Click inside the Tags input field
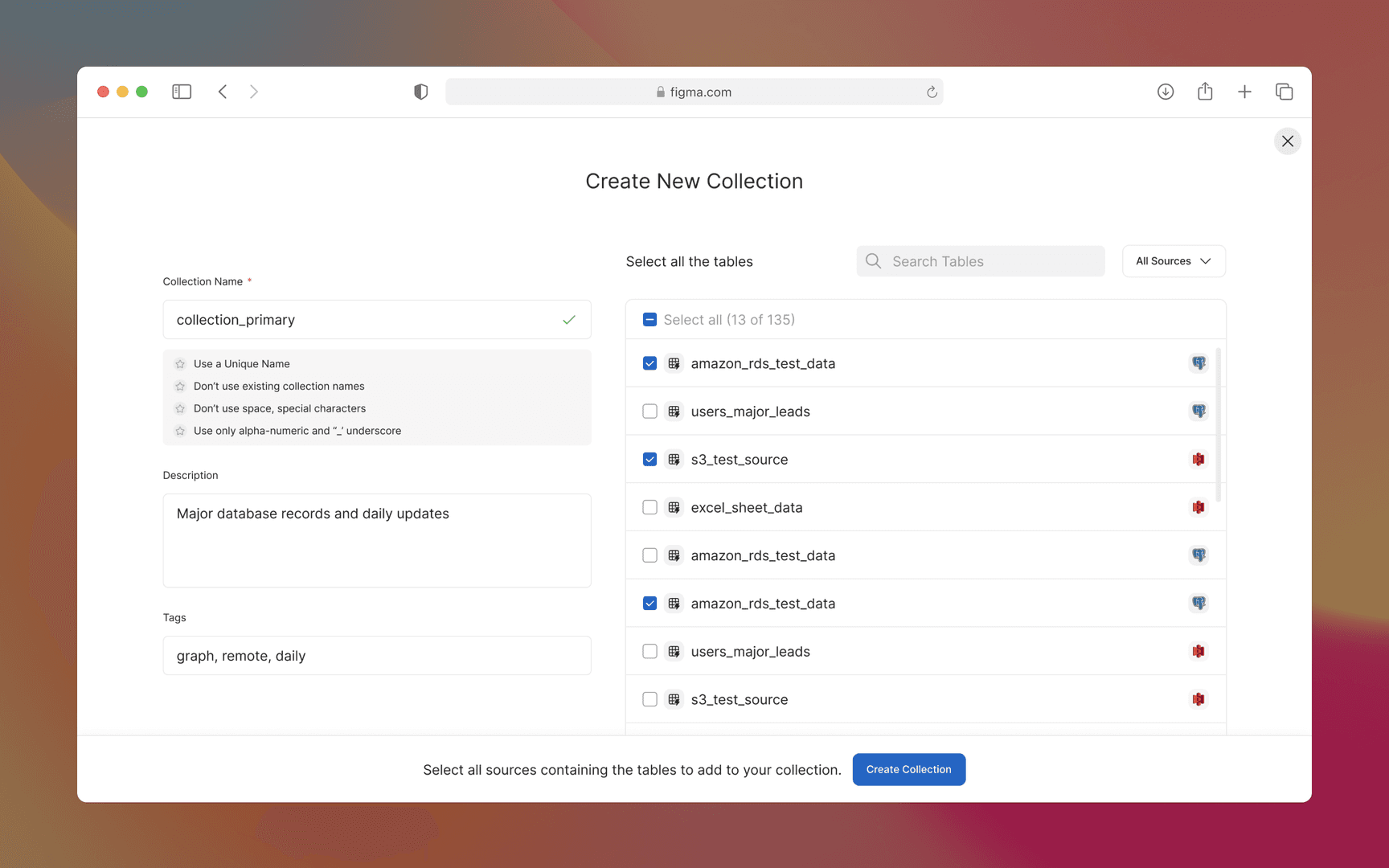This screenshot has height=868, width=1389. [x=376, y=655]
